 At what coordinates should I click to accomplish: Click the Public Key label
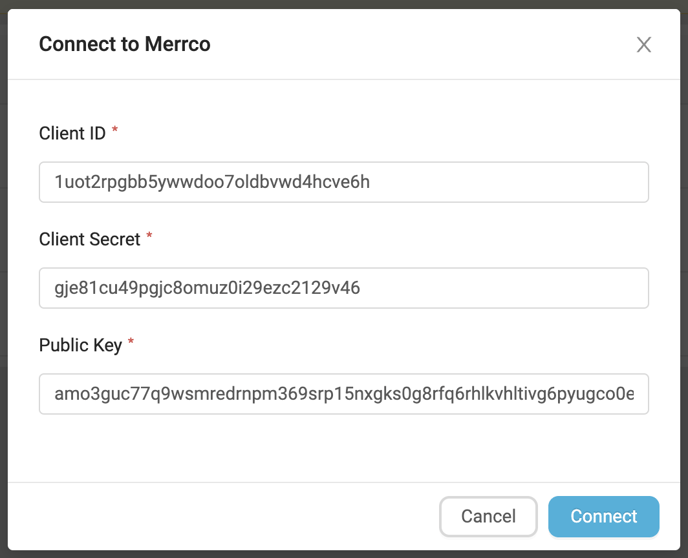coord(80,345)
